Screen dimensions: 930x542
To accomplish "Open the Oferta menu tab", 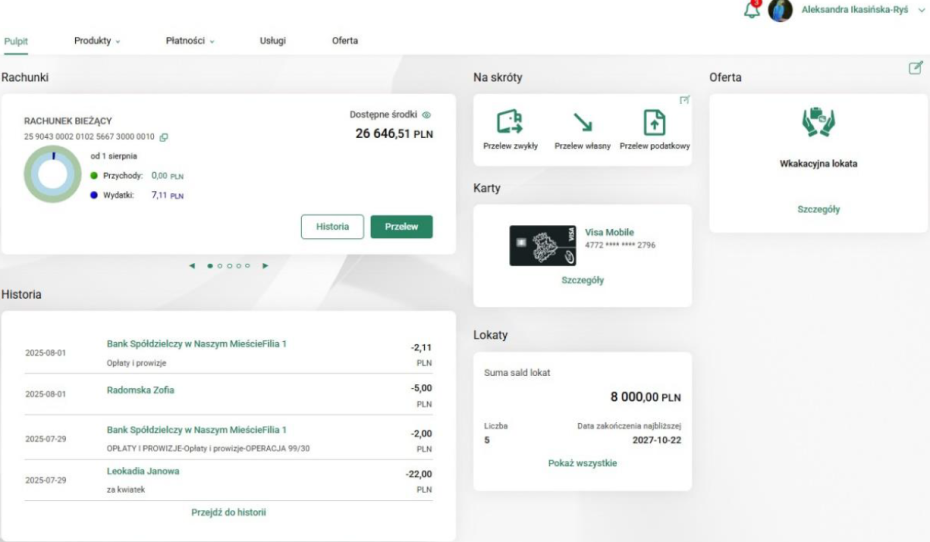I will pos(344,41).
